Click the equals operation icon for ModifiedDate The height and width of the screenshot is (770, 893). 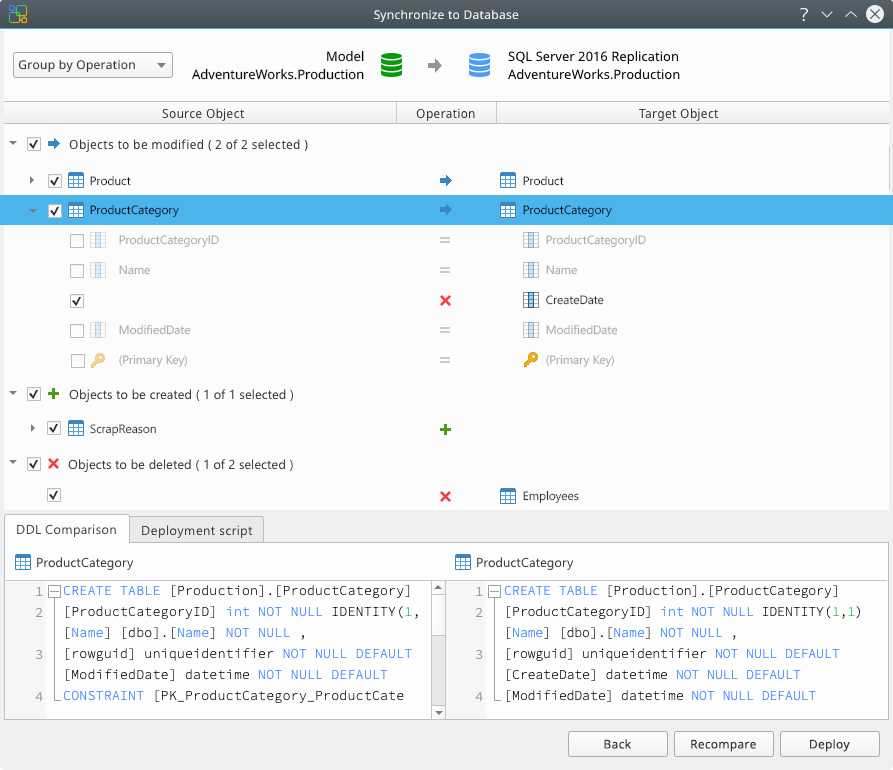coord(445,330)
